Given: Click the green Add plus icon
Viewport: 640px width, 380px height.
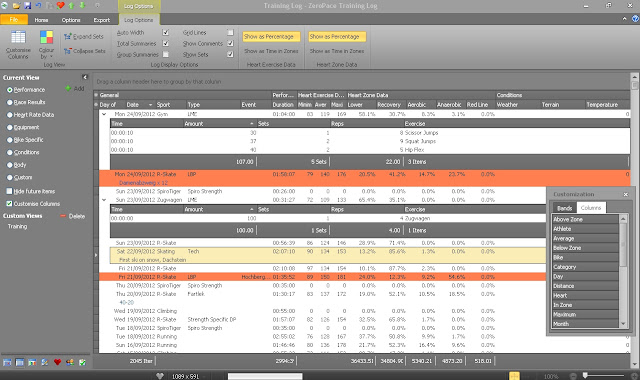Looking at the screenshot, I should 68,88.
